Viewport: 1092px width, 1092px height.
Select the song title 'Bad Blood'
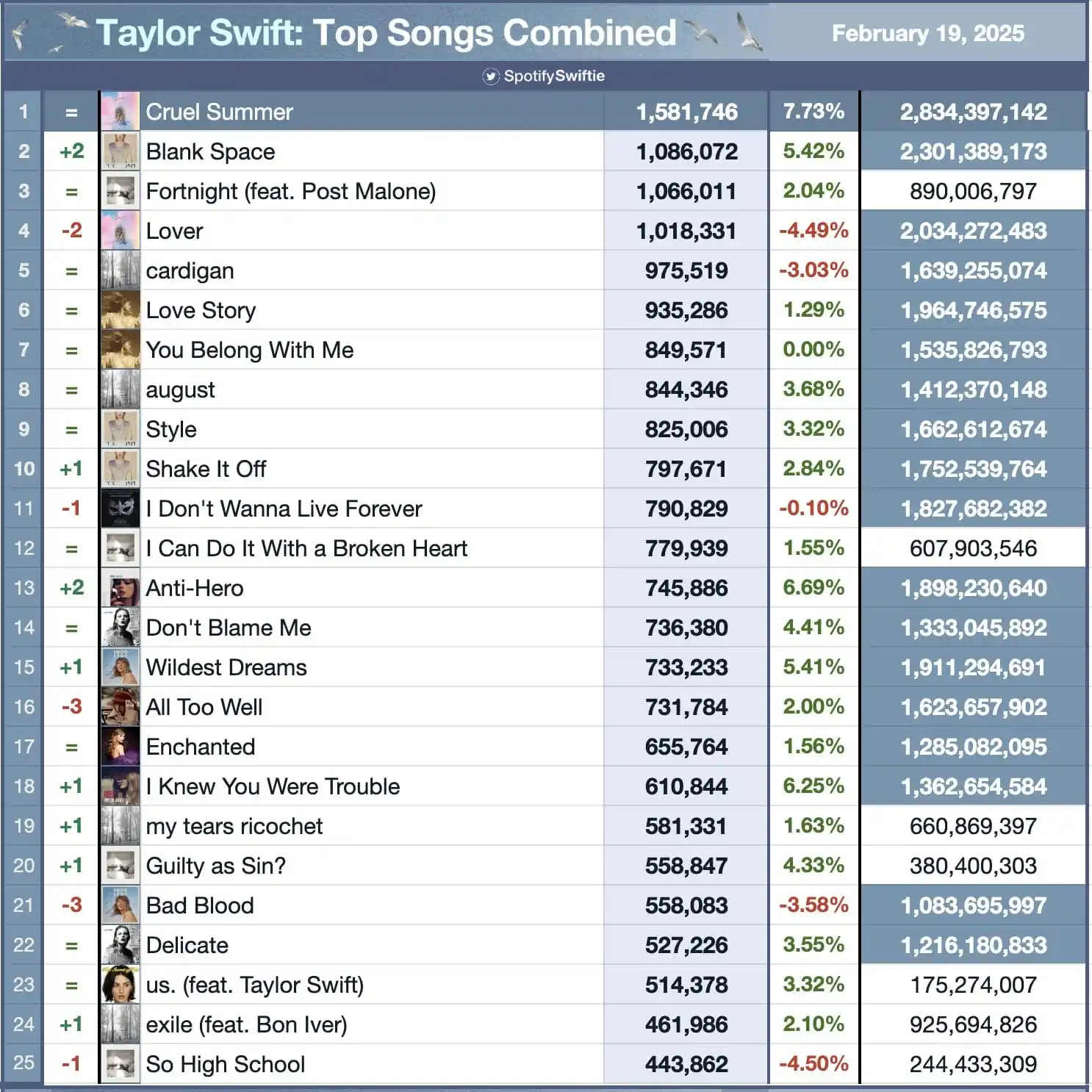click(200, 905)
